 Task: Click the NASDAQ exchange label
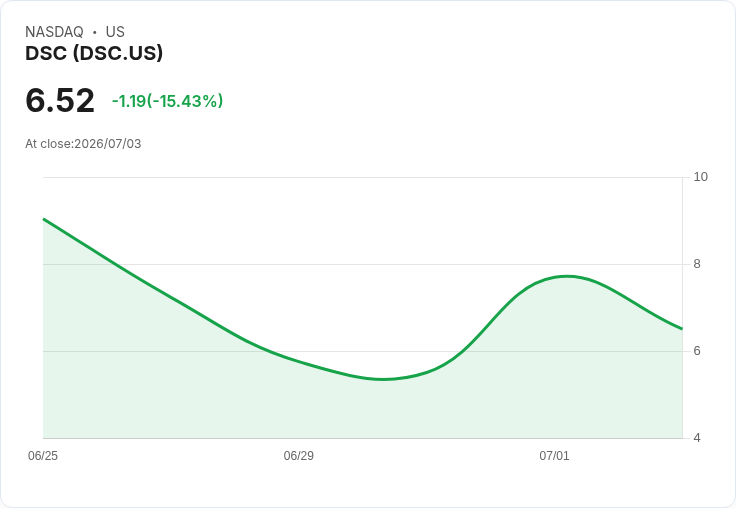tap(54, 32)
